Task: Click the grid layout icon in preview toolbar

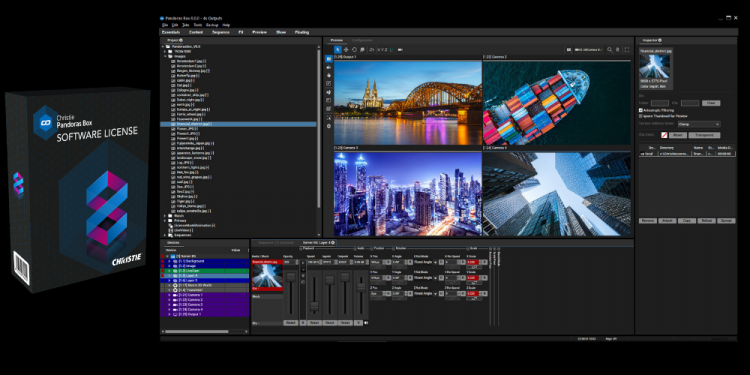Action: (x=569, y=50)
